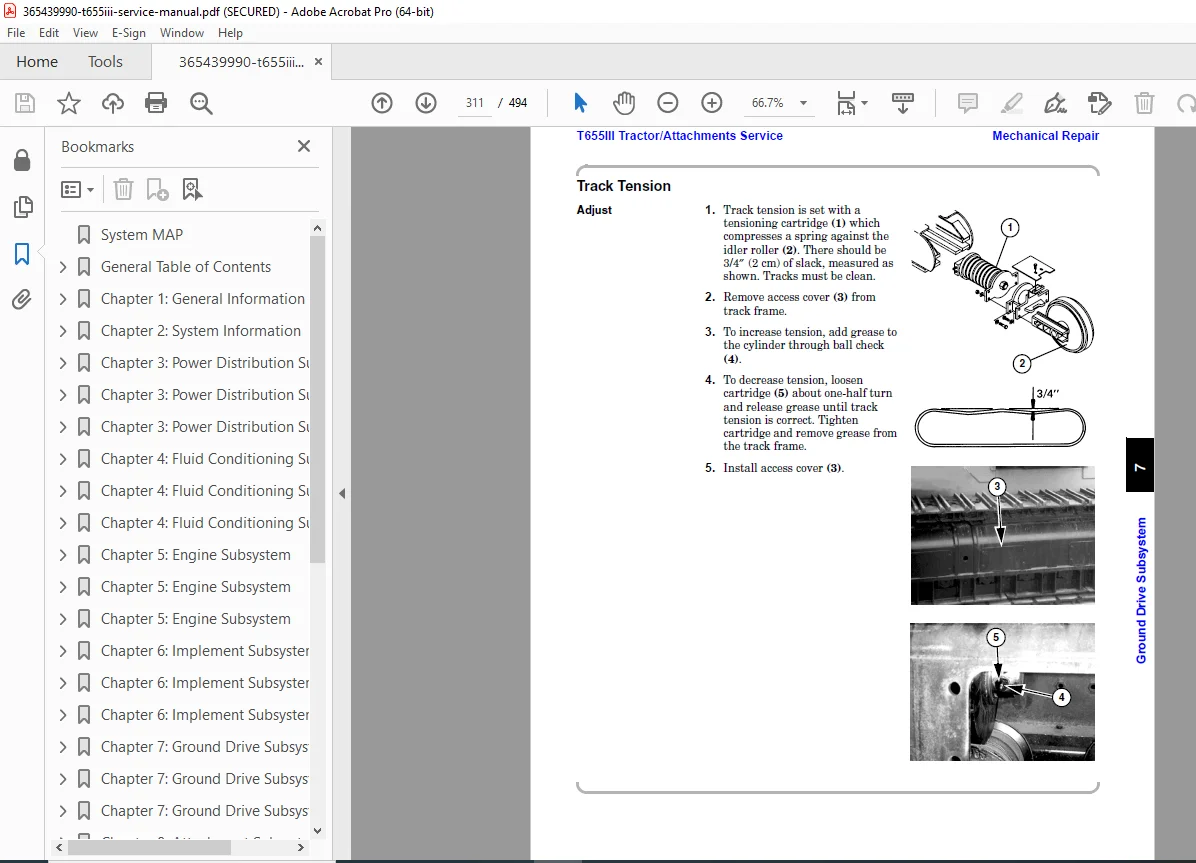Open the Attachments paperclip panel
Image resolution: width=1196 pixels, height=863 pixels.
22,300
